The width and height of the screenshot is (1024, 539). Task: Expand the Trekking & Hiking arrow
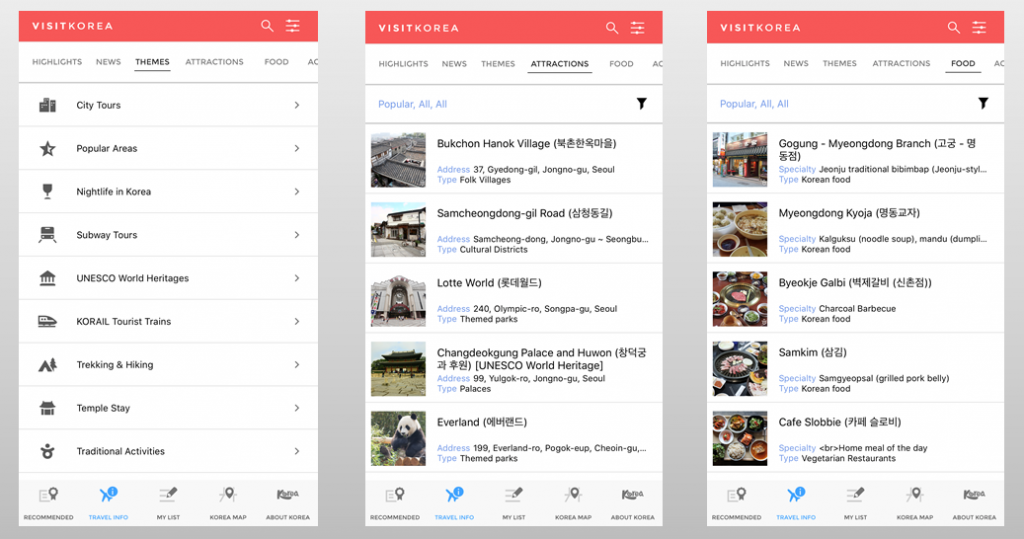tap(297, 365)
